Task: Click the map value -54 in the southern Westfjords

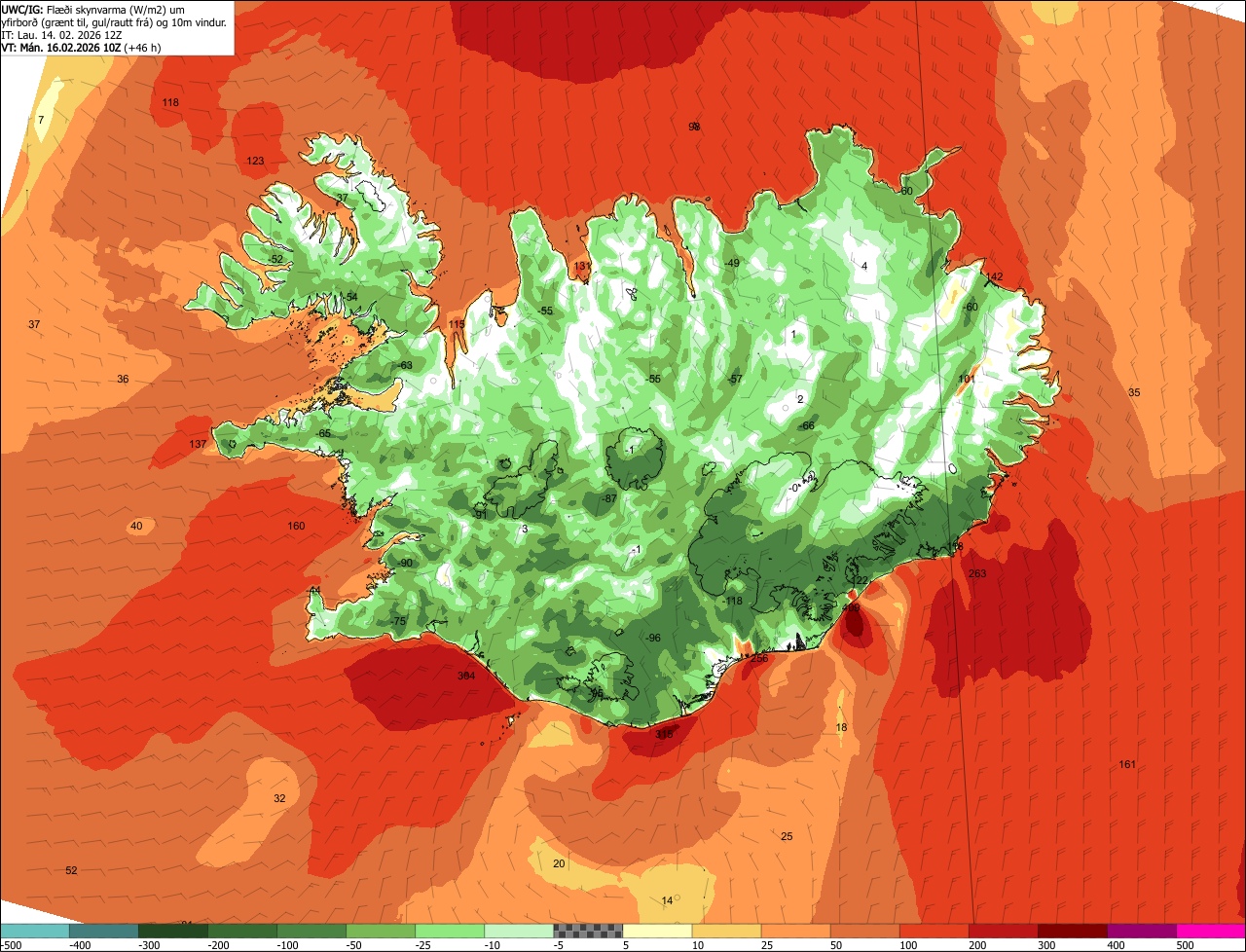Action: click(350, 298)
